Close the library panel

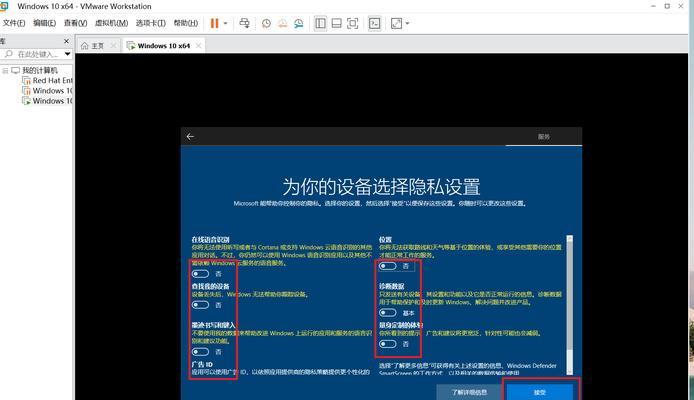point(66,41)
